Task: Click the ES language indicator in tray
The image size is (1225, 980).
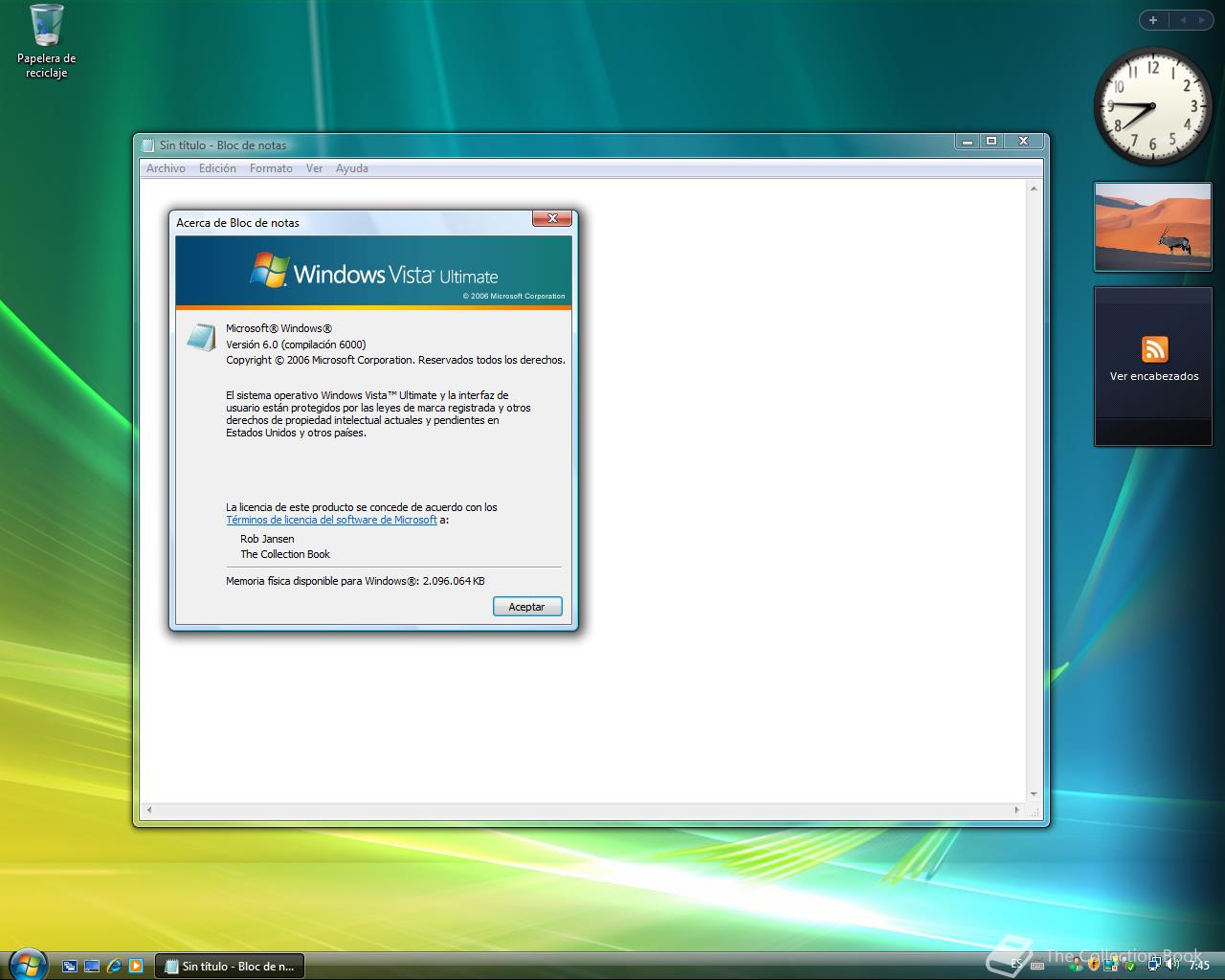Action: point(1016,964)
